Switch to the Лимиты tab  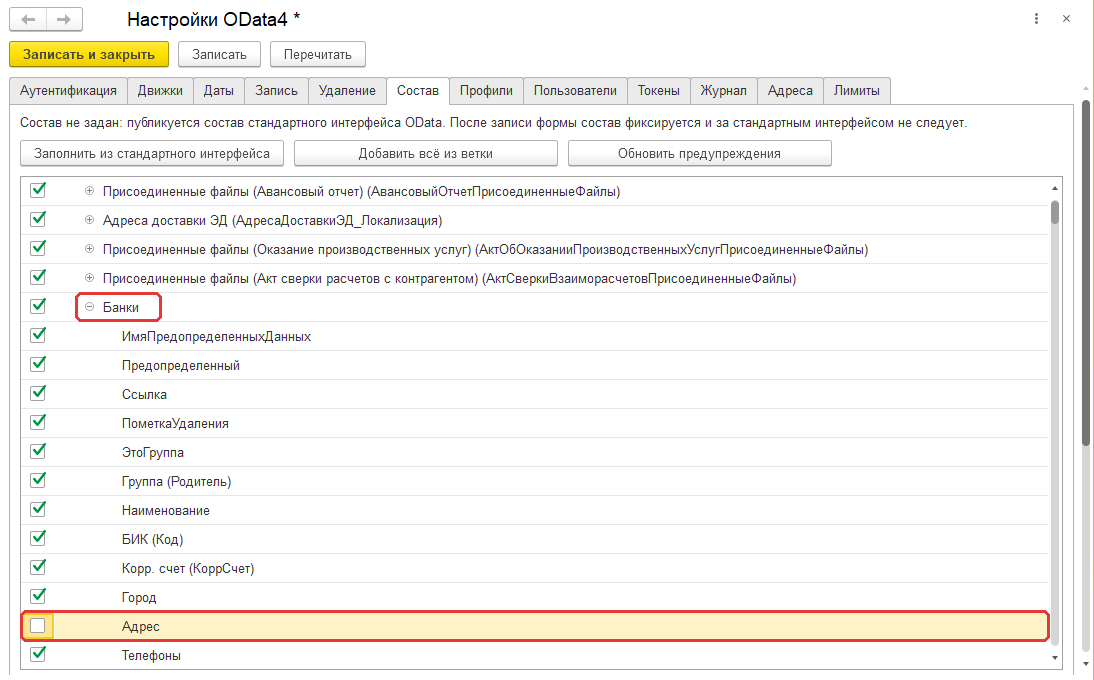tap(857, 91)
